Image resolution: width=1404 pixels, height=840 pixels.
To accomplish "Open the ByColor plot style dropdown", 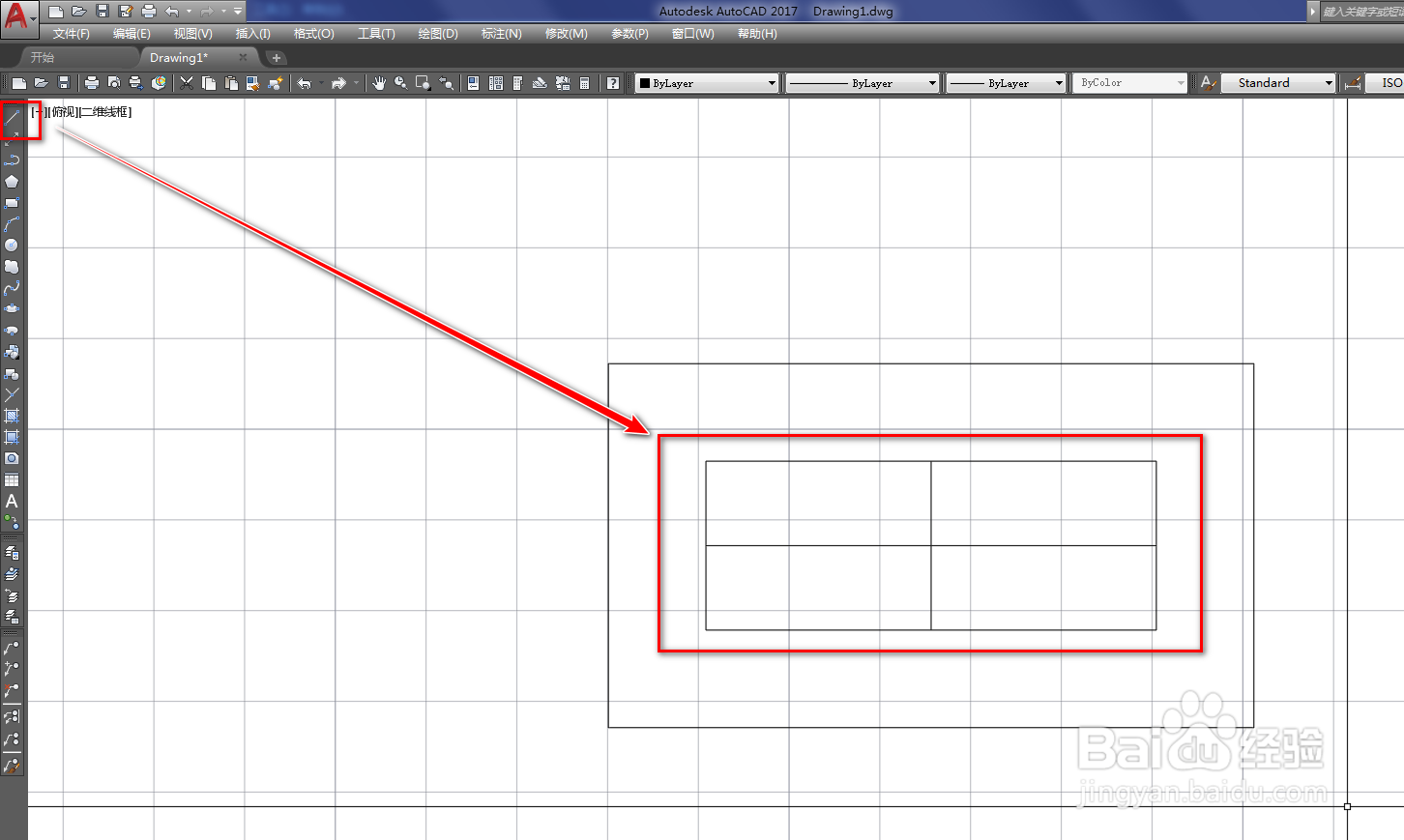I will (1129, 83).
